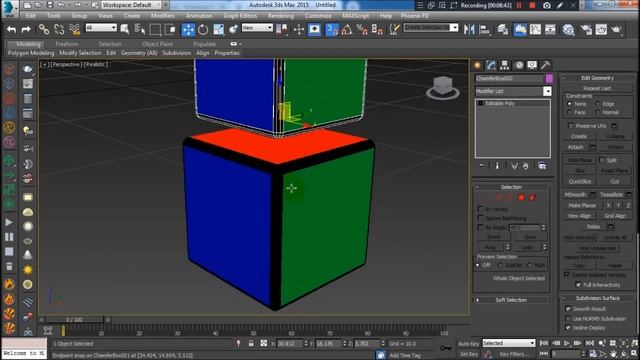Select the Face constraint radio button
The image size is (640, 360).
click(x=569, y=112)
